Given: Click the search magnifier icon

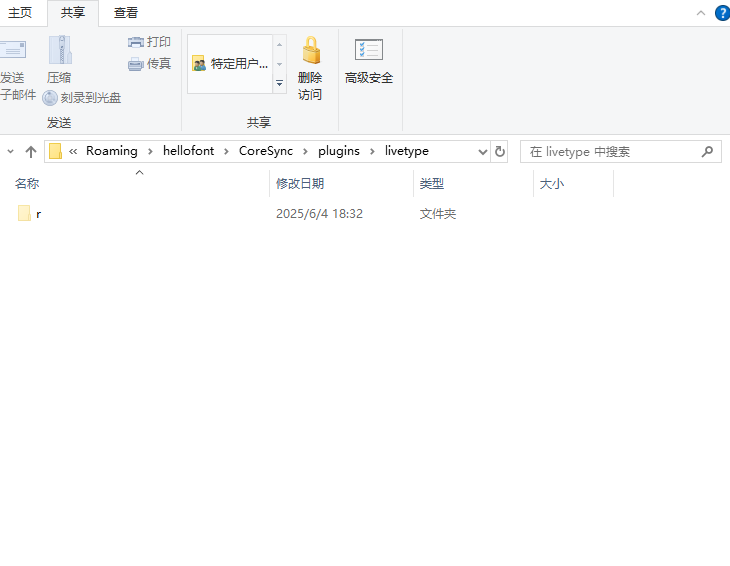Looking at the screenshot, I should tap(707, 152).
